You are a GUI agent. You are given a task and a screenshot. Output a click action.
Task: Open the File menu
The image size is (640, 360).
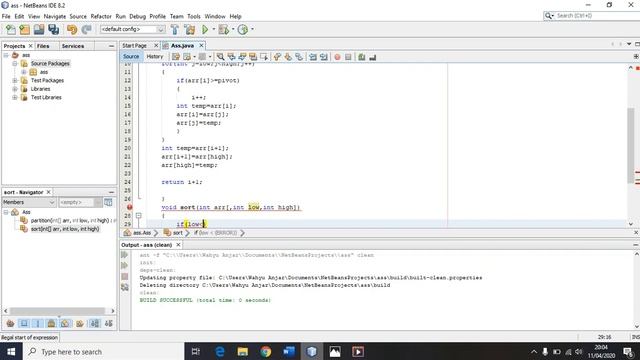click(6, 16)
